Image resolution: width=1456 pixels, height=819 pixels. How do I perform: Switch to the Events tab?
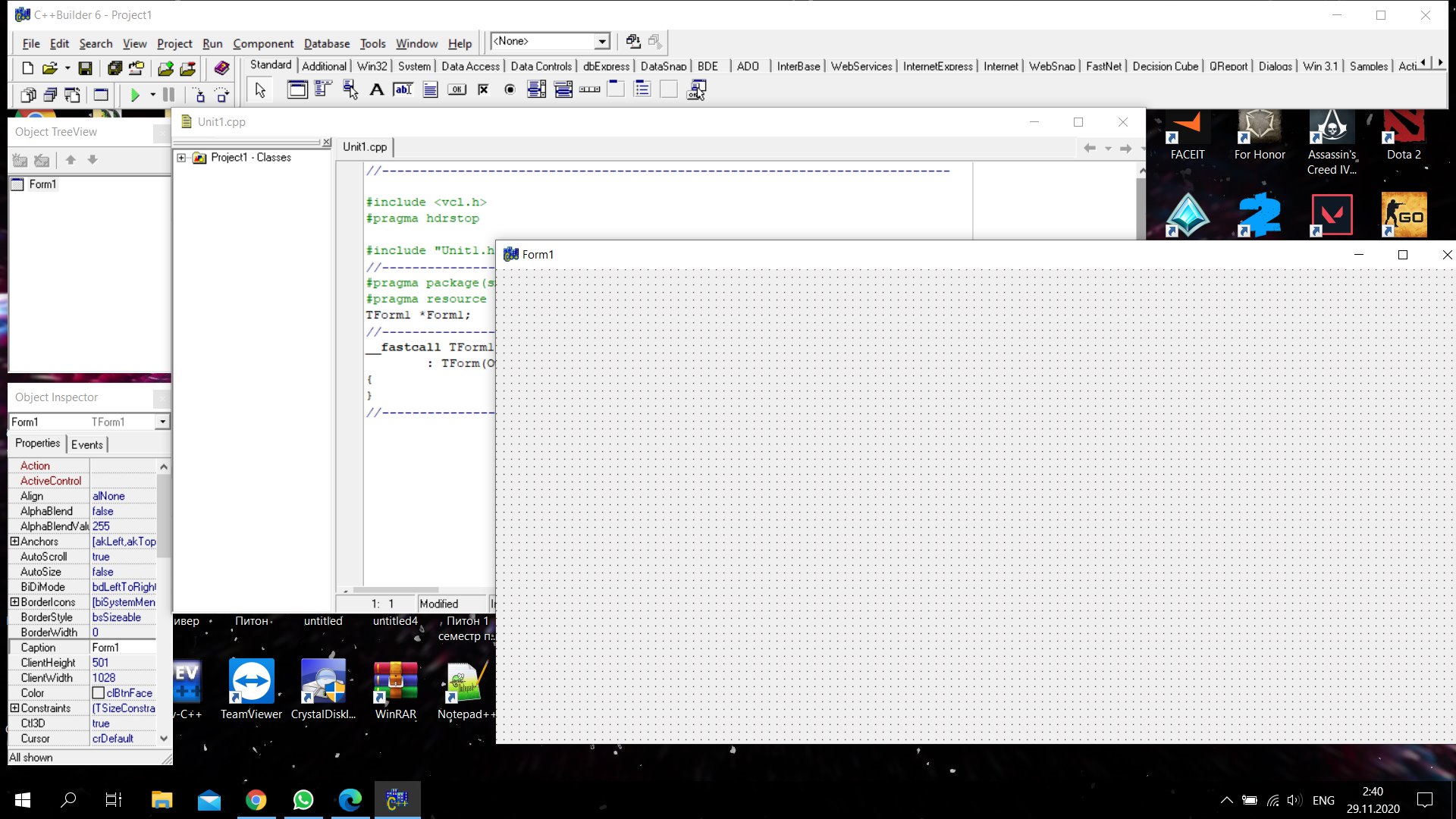click(87, 444)
